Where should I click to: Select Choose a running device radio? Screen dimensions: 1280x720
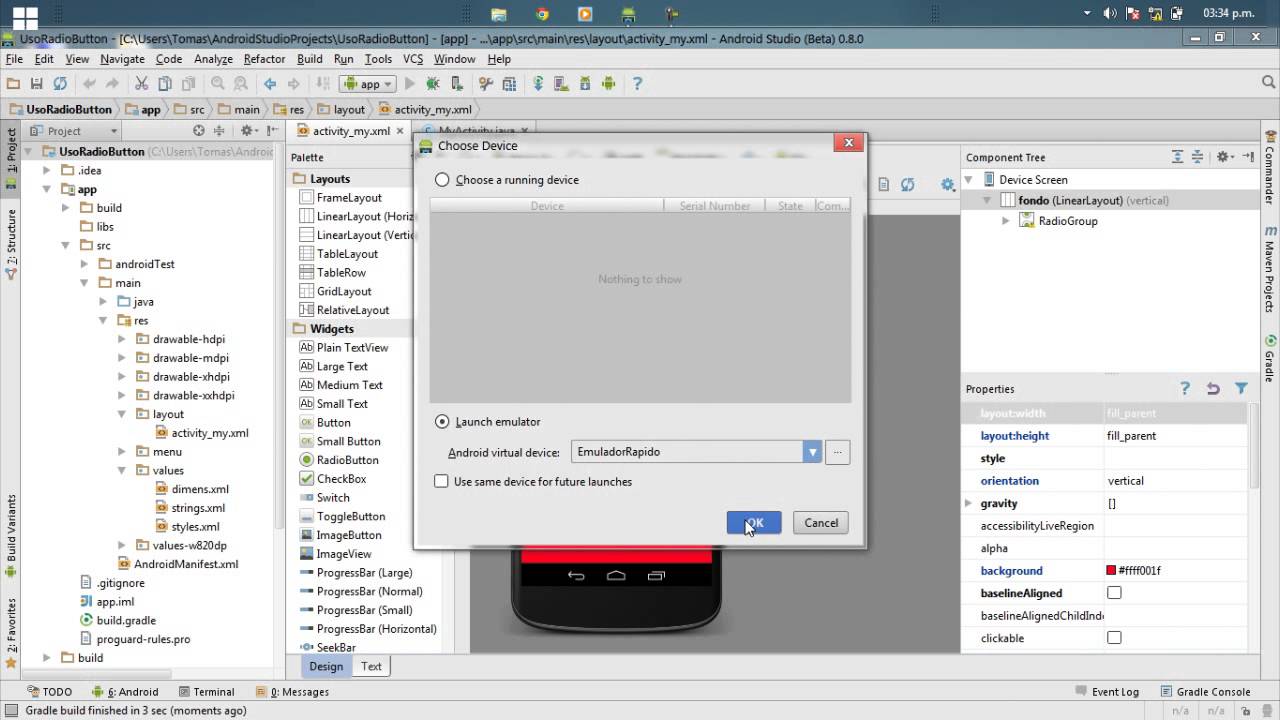442,180
